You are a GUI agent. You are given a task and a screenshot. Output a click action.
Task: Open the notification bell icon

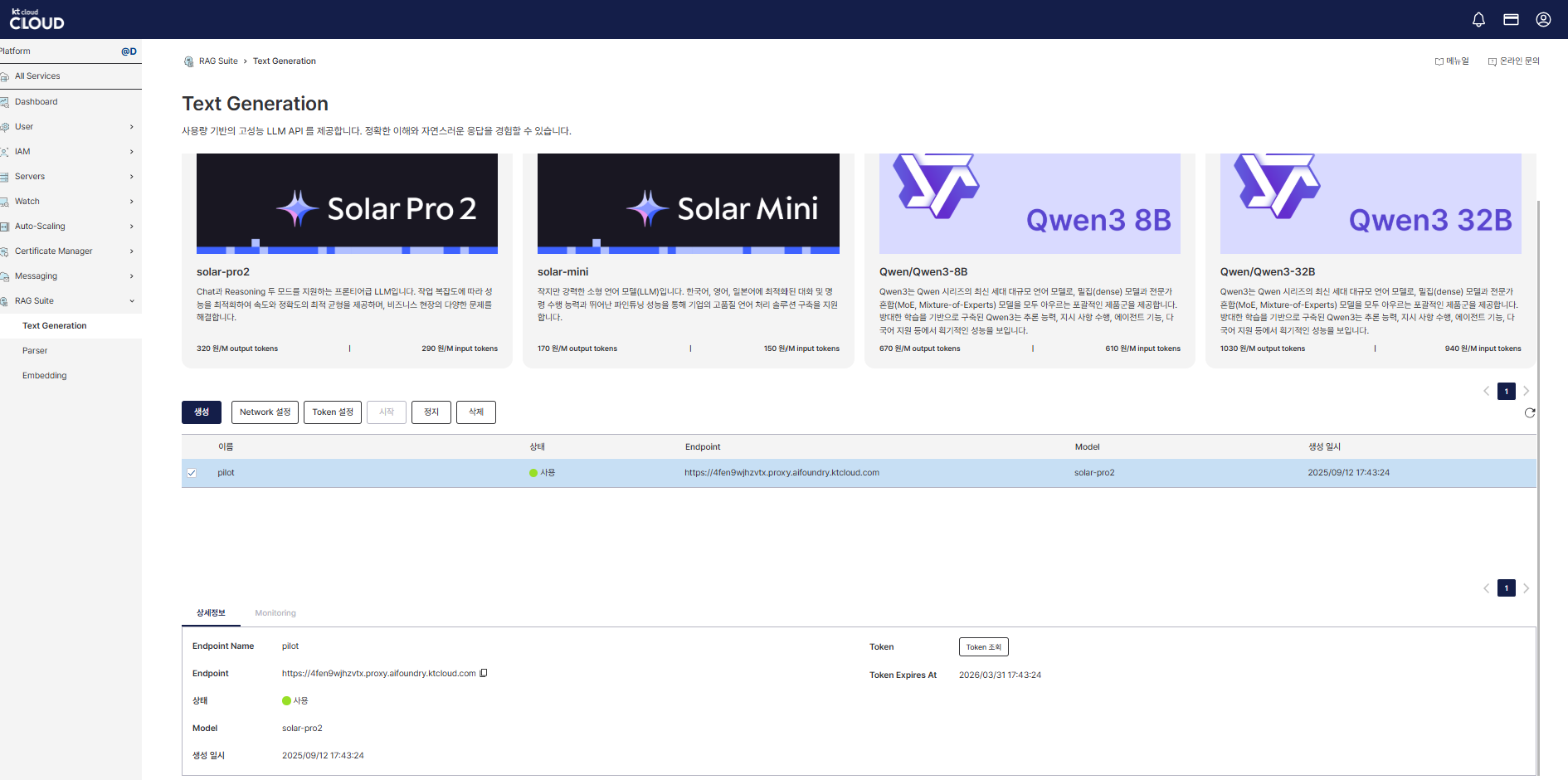point(1478,18)
